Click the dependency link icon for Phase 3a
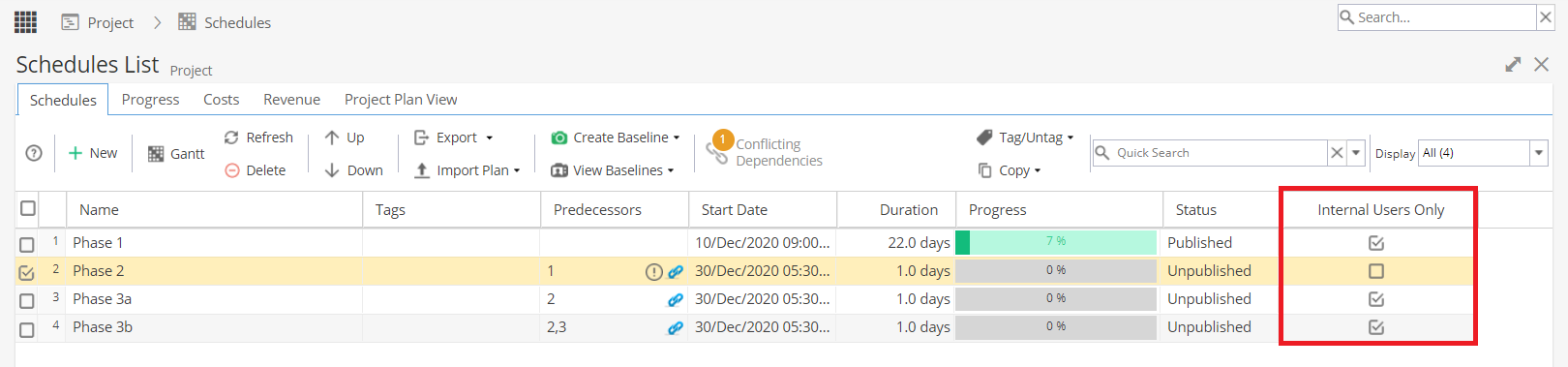Viewport: 1568px width, 367px height. [676, 300]
